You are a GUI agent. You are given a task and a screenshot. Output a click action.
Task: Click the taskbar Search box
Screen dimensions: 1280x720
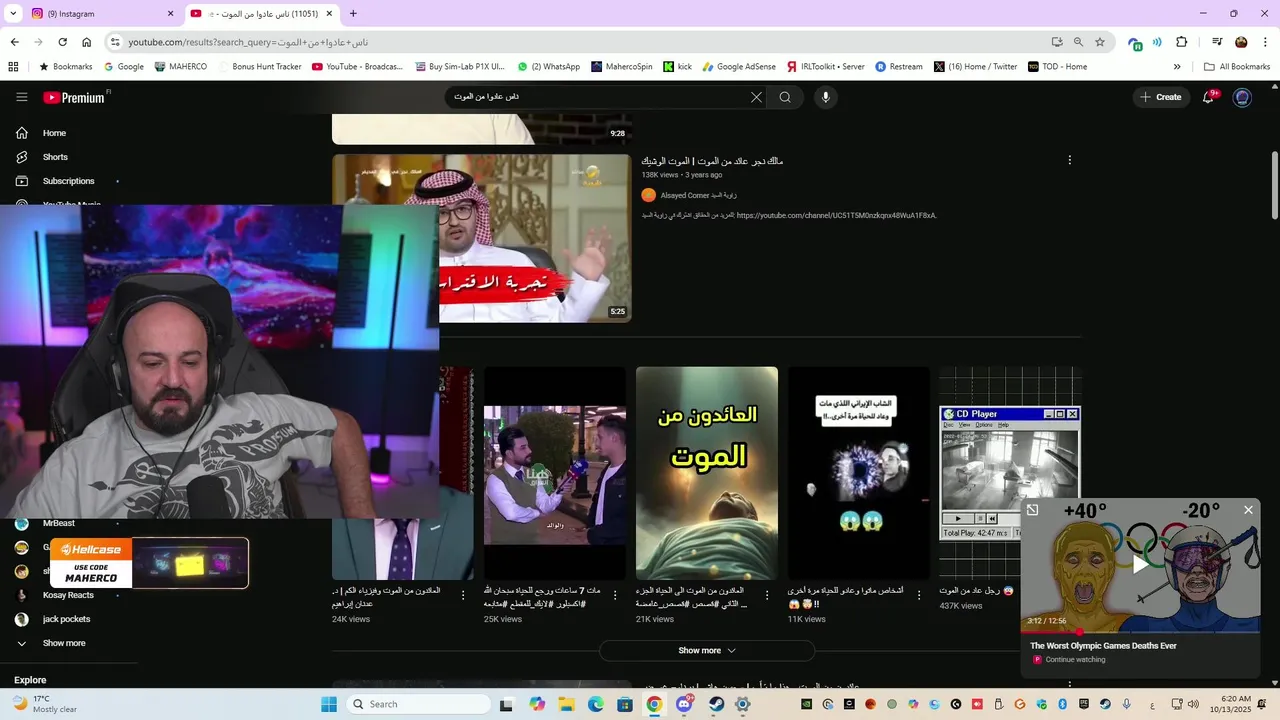coord(417,704)
